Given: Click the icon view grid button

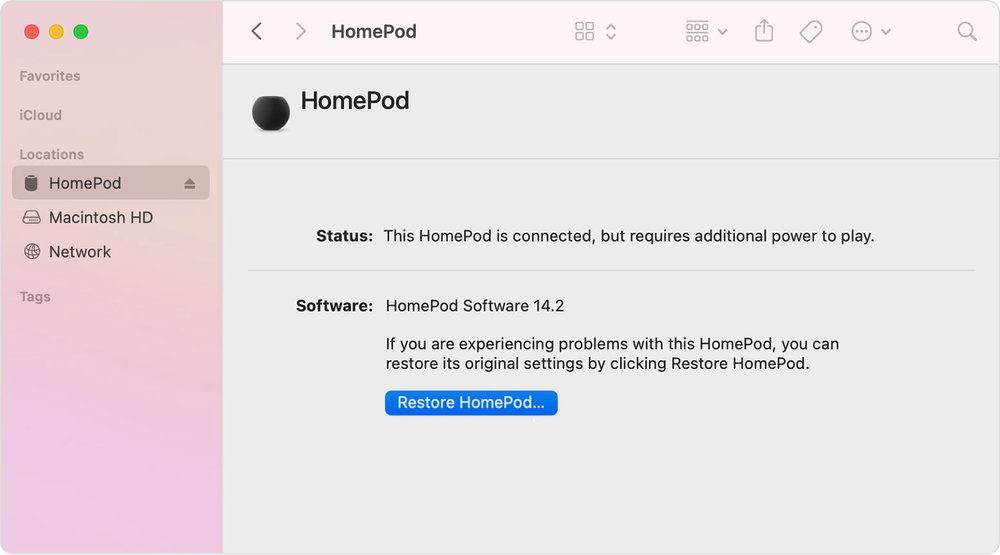Looking at the screenshot, I should pos(585,32).
